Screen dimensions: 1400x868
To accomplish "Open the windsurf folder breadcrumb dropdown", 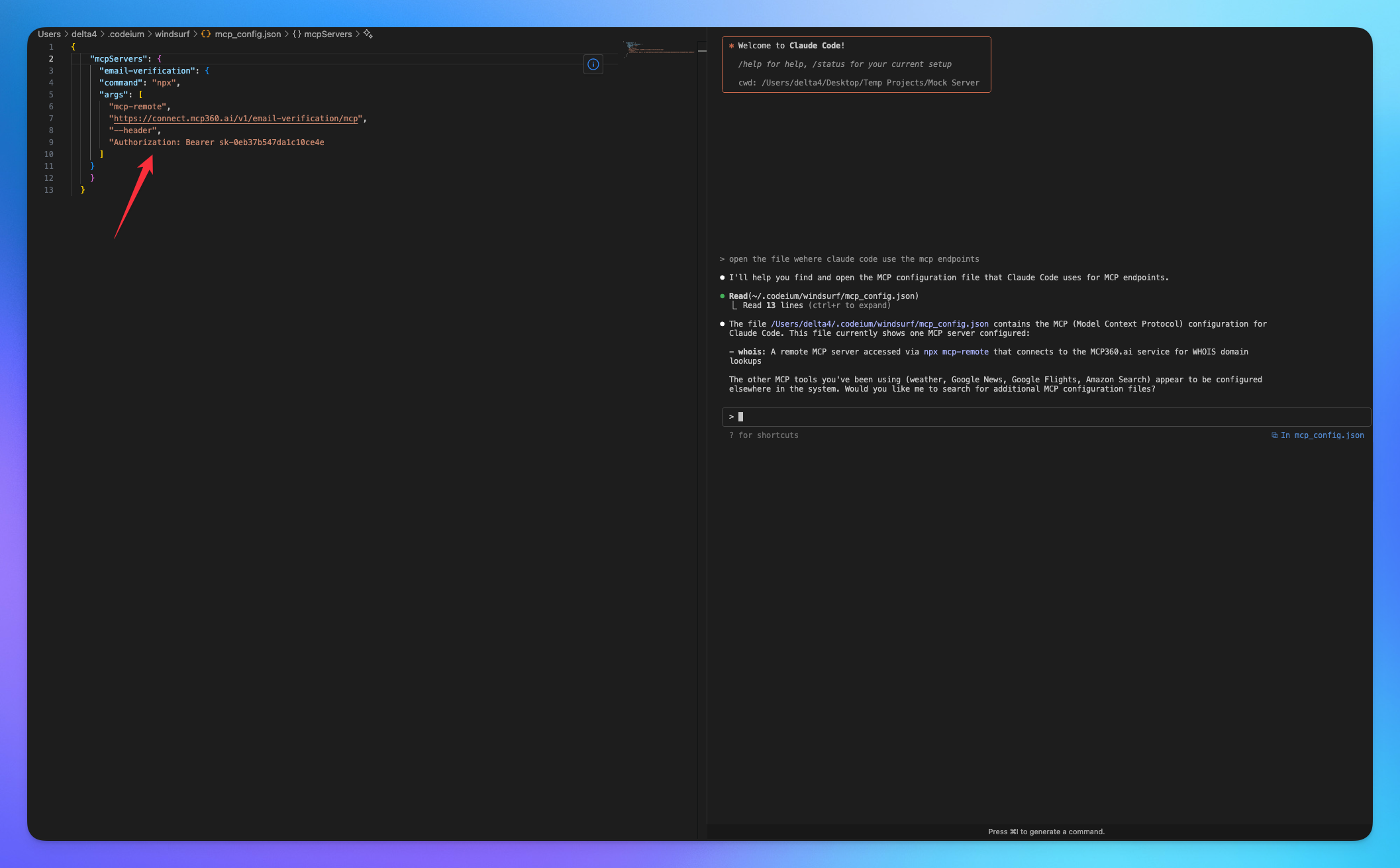I will pyautogui.click(x=172, y=34).
